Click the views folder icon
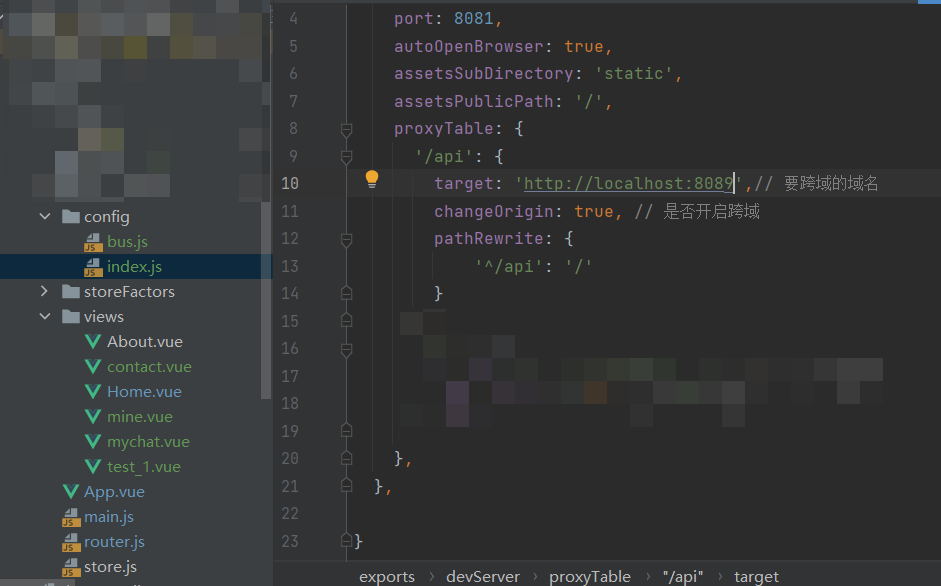The height and width of the screenshot is (586, 941). (71, 316)
